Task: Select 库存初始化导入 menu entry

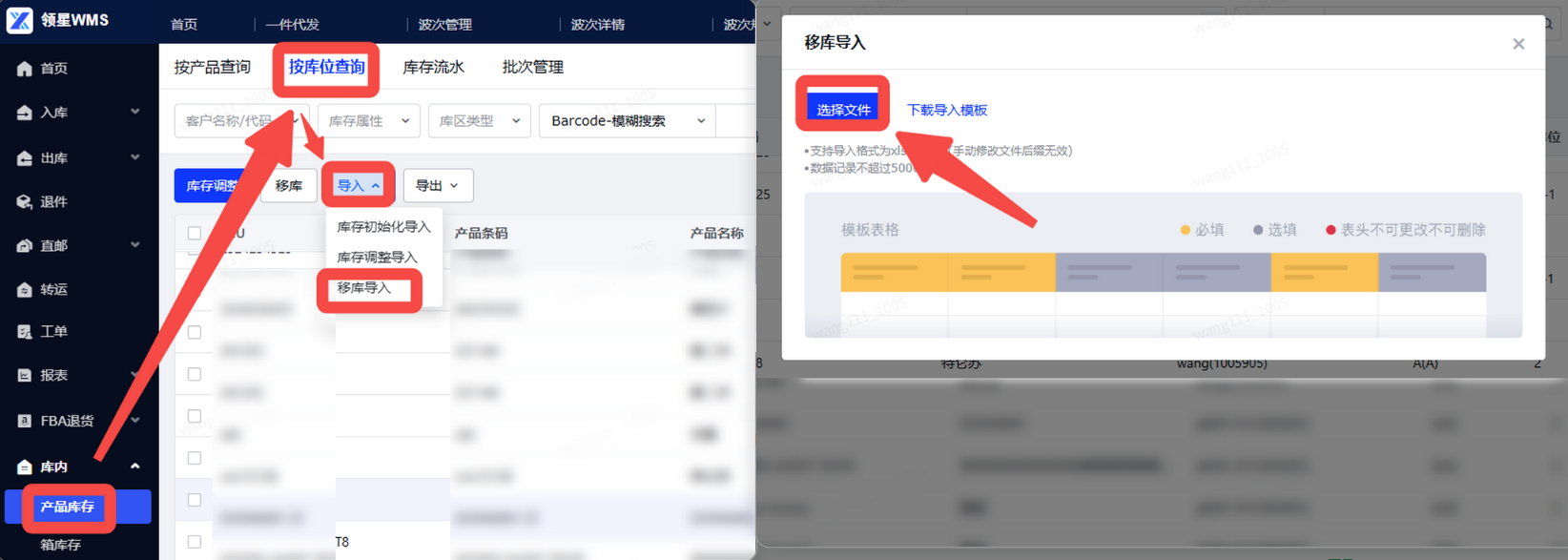Action: [x=384, y=227]
